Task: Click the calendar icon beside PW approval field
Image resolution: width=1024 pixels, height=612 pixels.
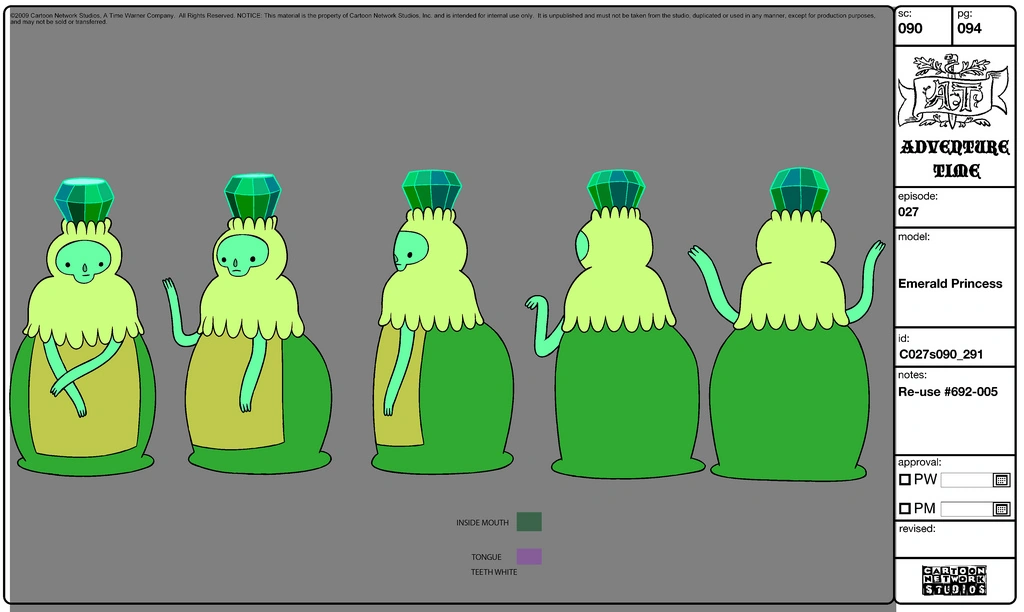Action: [x=1004, y=479]
